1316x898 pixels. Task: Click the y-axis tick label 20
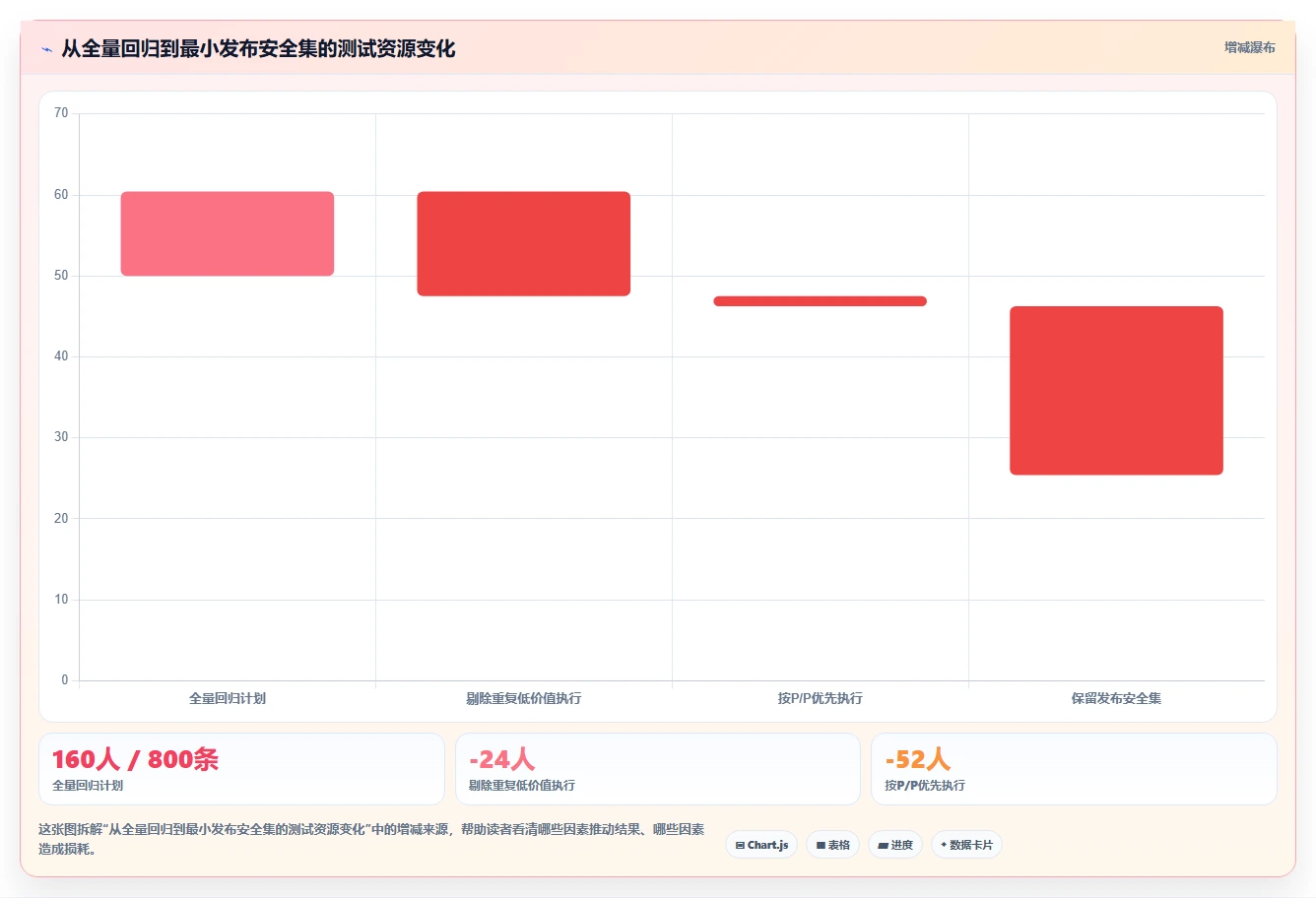tap(61, 519)
